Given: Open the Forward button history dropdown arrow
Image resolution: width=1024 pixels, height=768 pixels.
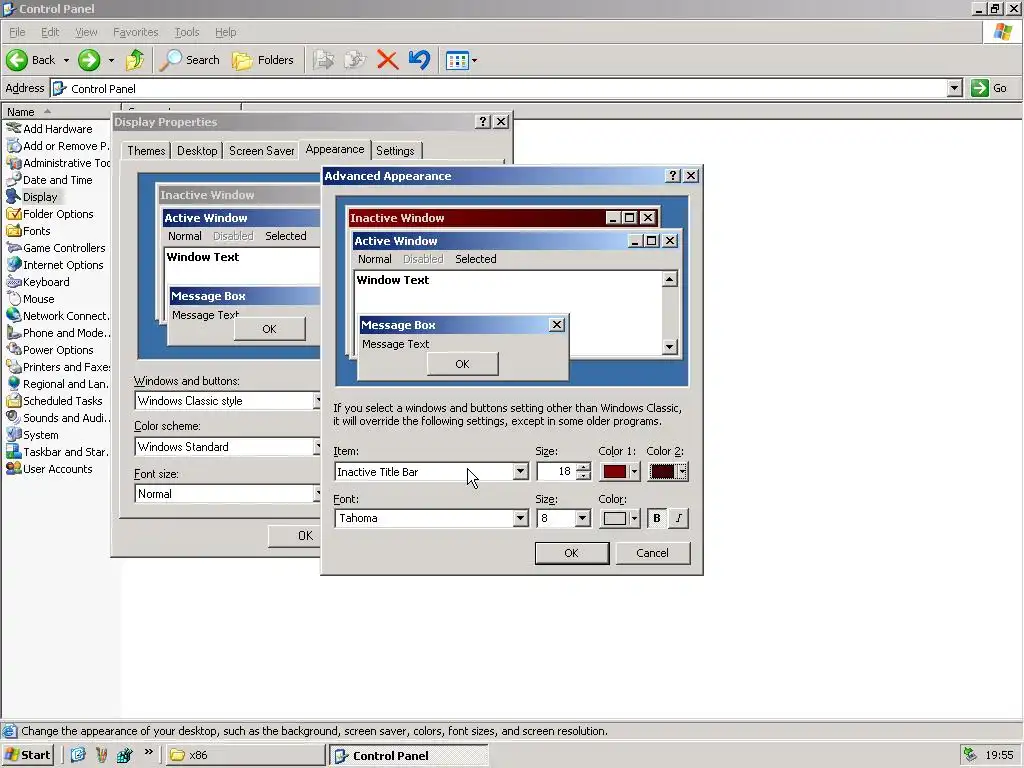Looking at the screenshot, I should pyautogui.click(x=111, y=60).
